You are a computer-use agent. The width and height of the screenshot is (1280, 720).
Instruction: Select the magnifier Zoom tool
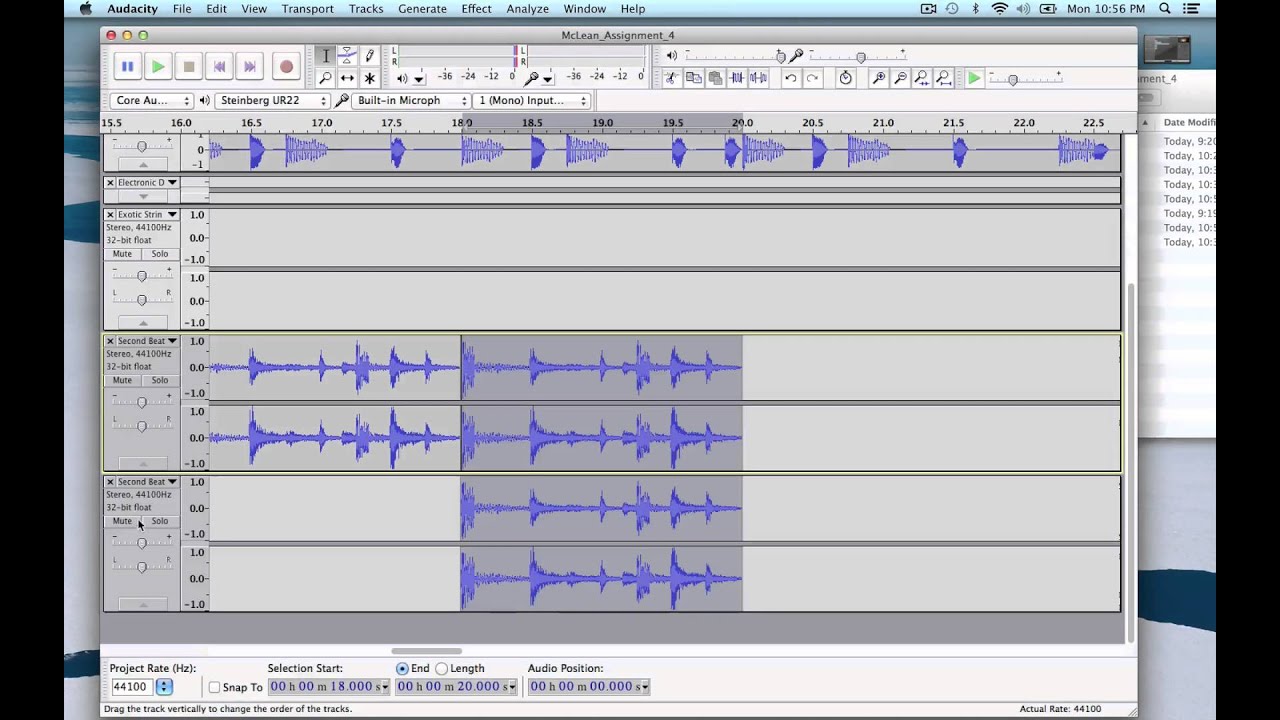point(325,78)
